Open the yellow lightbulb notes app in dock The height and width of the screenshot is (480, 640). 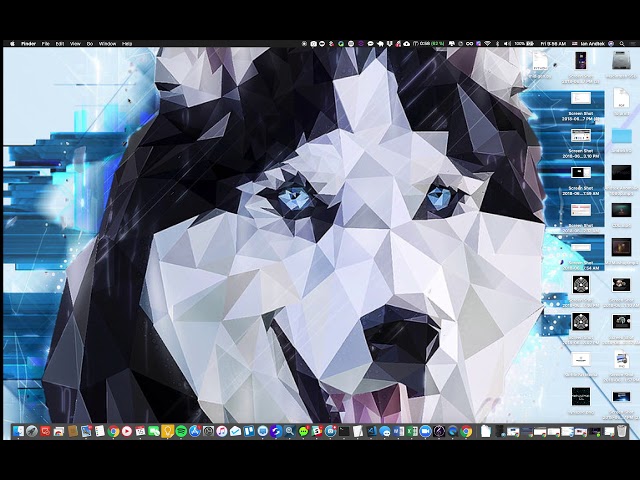tap(167, 431)
